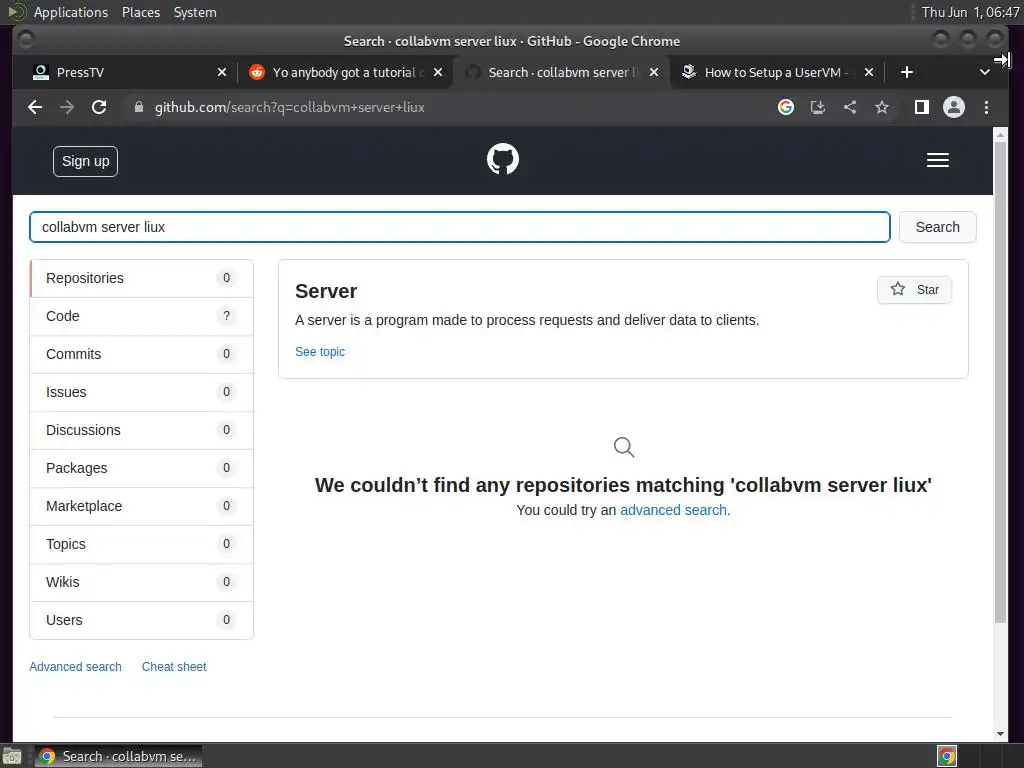The height and width of the screenshot is (768, 1024).
Task: Open Advanced search link below sidebar
Action: (75, 667)
